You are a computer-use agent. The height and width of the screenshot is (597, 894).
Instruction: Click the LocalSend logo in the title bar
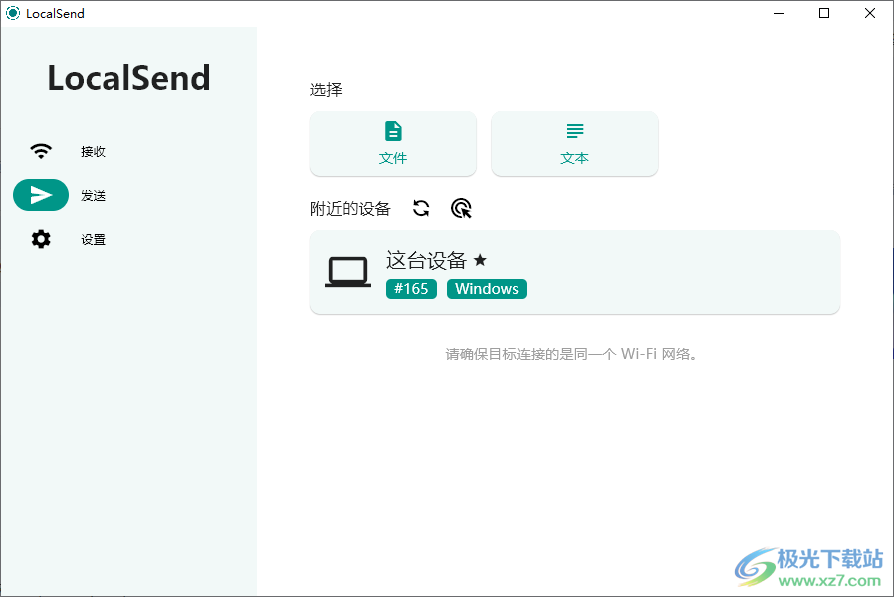pyautogui.click(x=12, y=13)
